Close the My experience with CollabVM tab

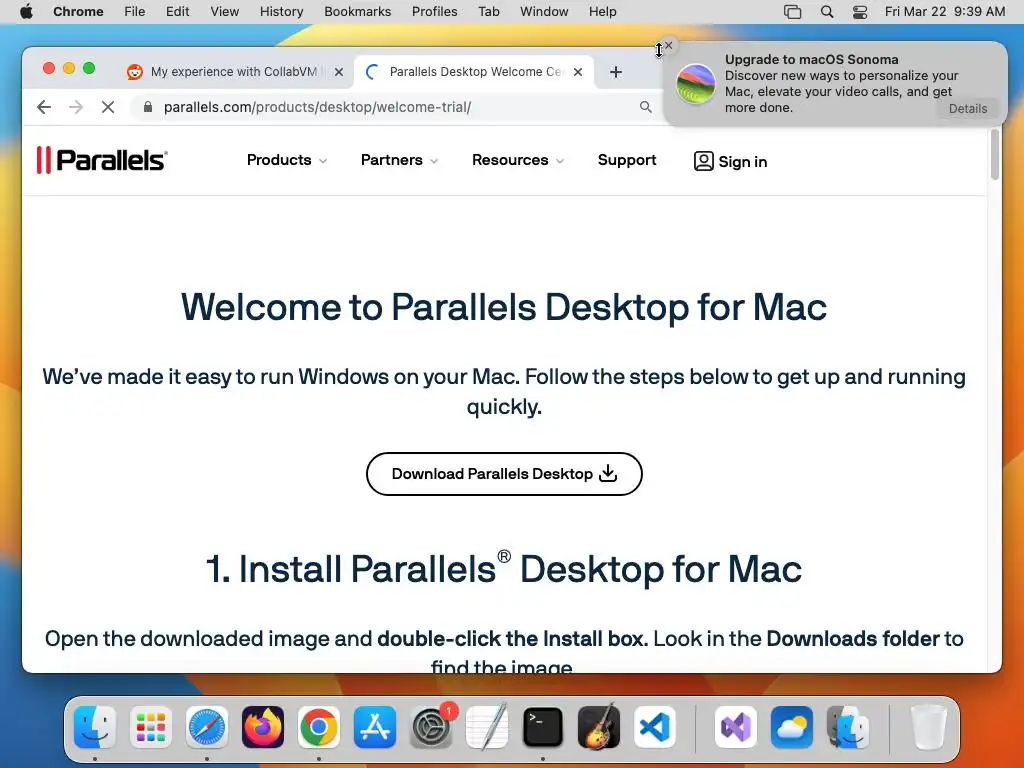tap(339, 72)
